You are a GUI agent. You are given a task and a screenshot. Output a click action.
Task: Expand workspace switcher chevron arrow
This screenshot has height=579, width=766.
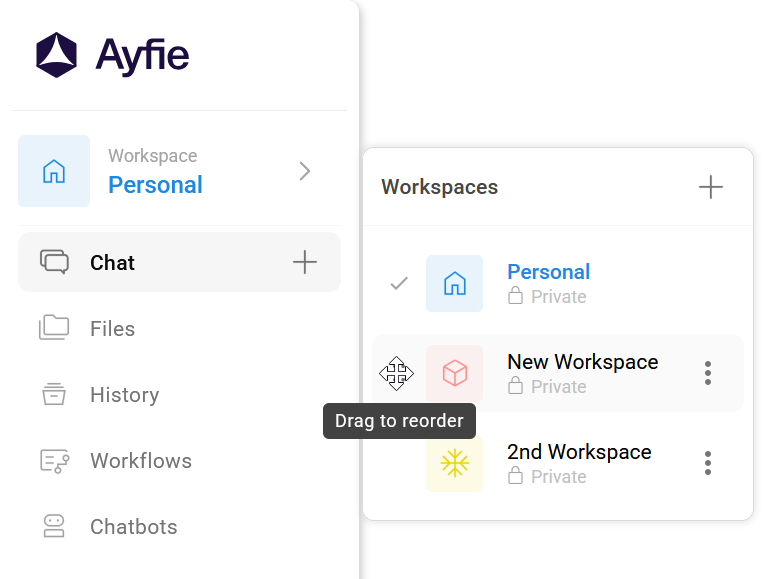point(305,171)
